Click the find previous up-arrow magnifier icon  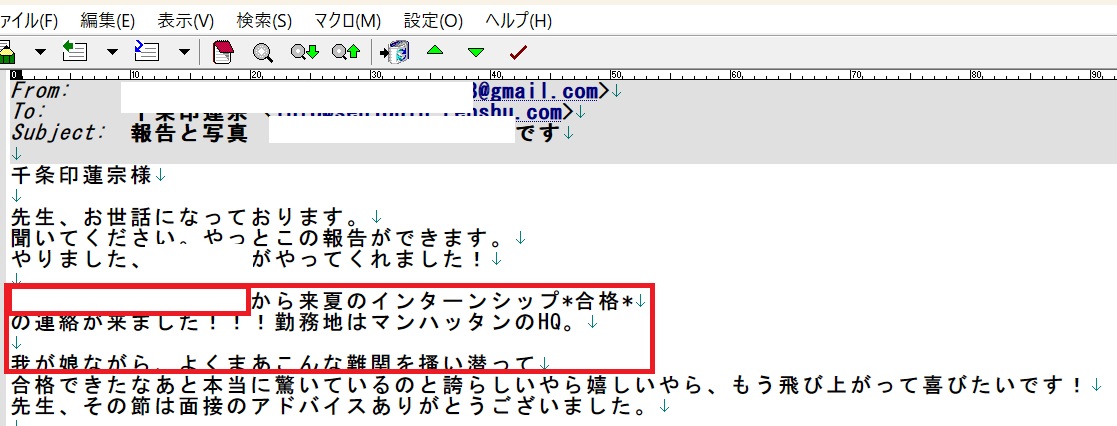click(345, 52)
